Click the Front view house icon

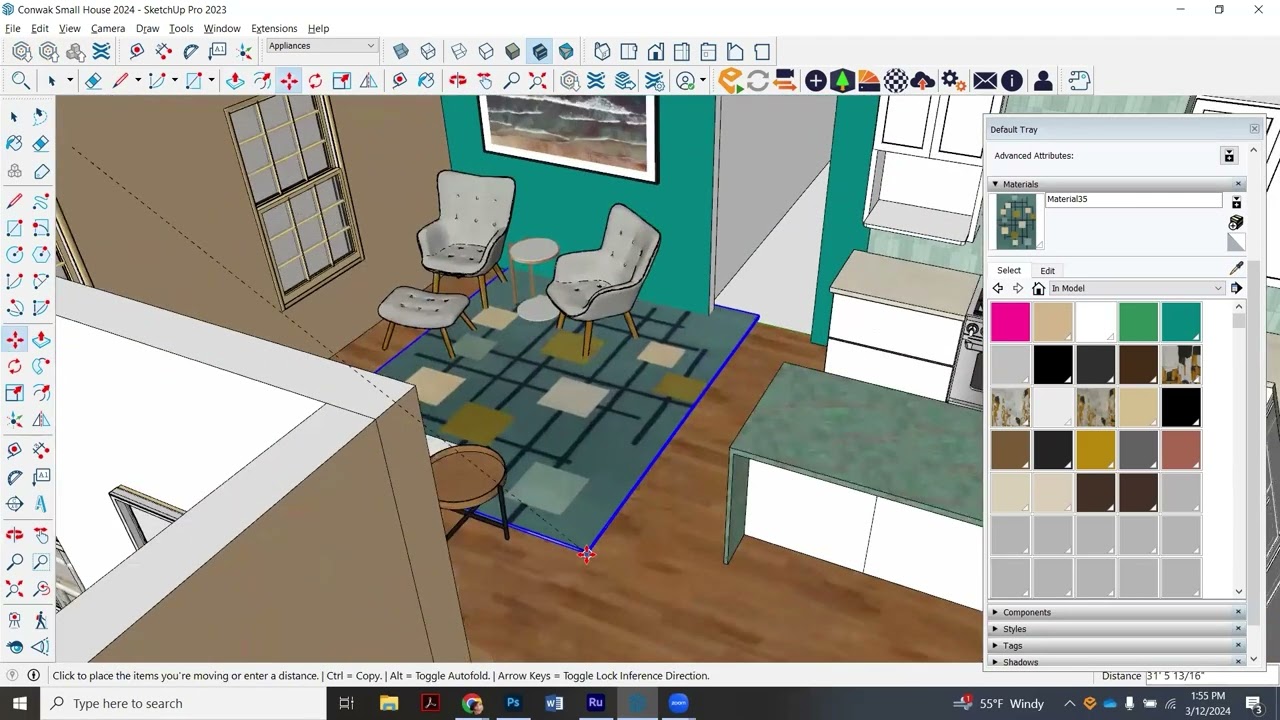coord(656,52)
